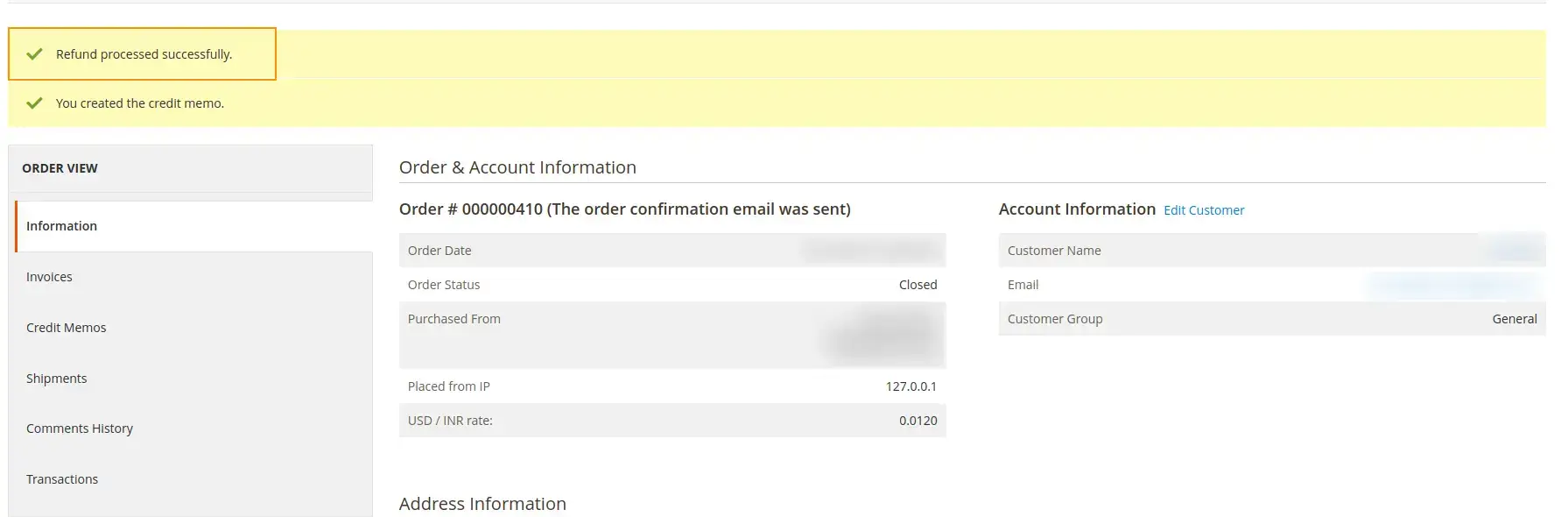This screenshot has width=1568, height=517.
Task: View the Credit Memos section
Action: coord(66,327)
